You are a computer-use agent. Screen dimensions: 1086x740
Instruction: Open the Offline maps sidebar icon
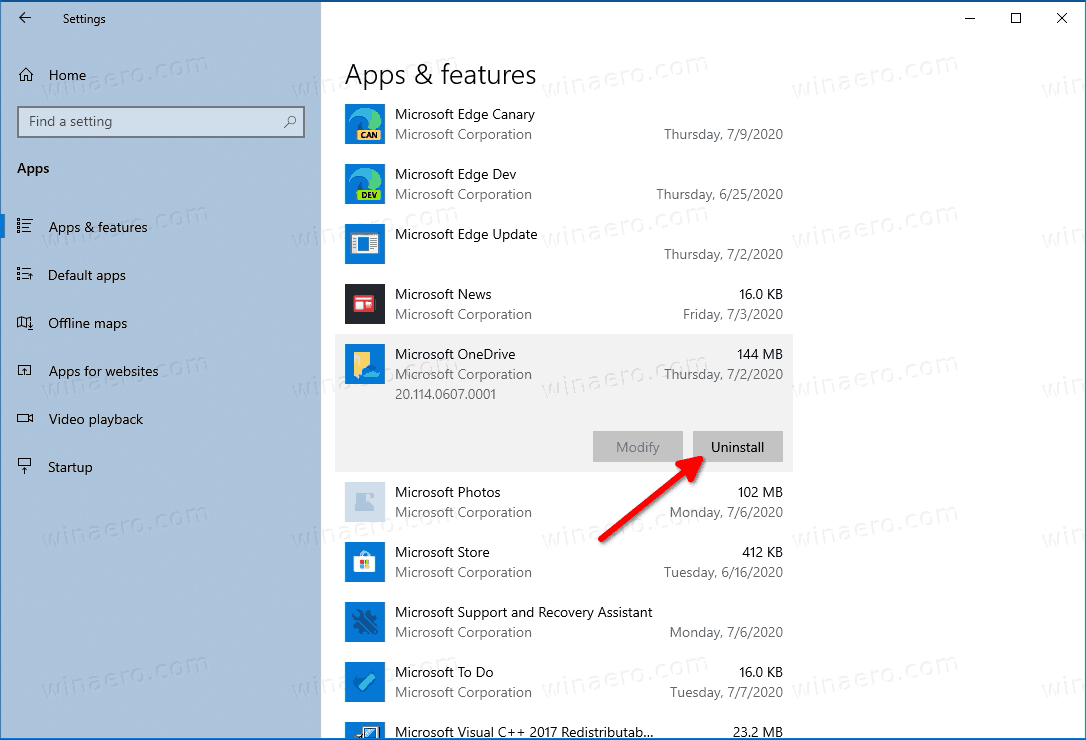[x=25, y=323]
